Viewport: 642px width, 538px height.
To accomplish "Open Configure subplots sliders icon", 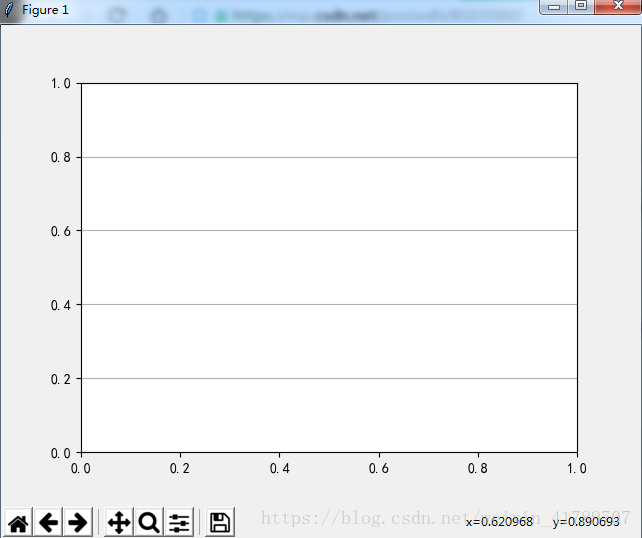I will pos(179,522).
